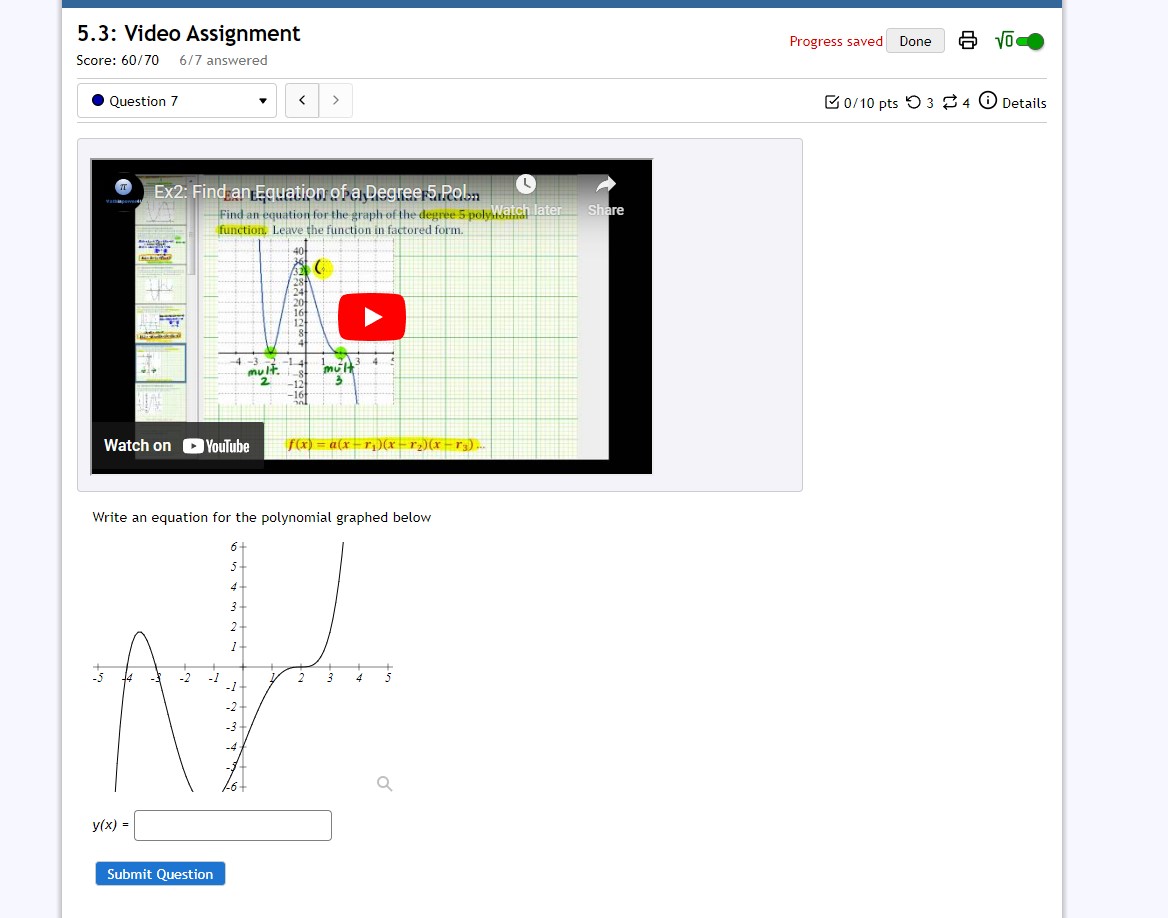1168x918 pixels.
Task: Click inside the y(x) answer field
Action: [232, 825]
